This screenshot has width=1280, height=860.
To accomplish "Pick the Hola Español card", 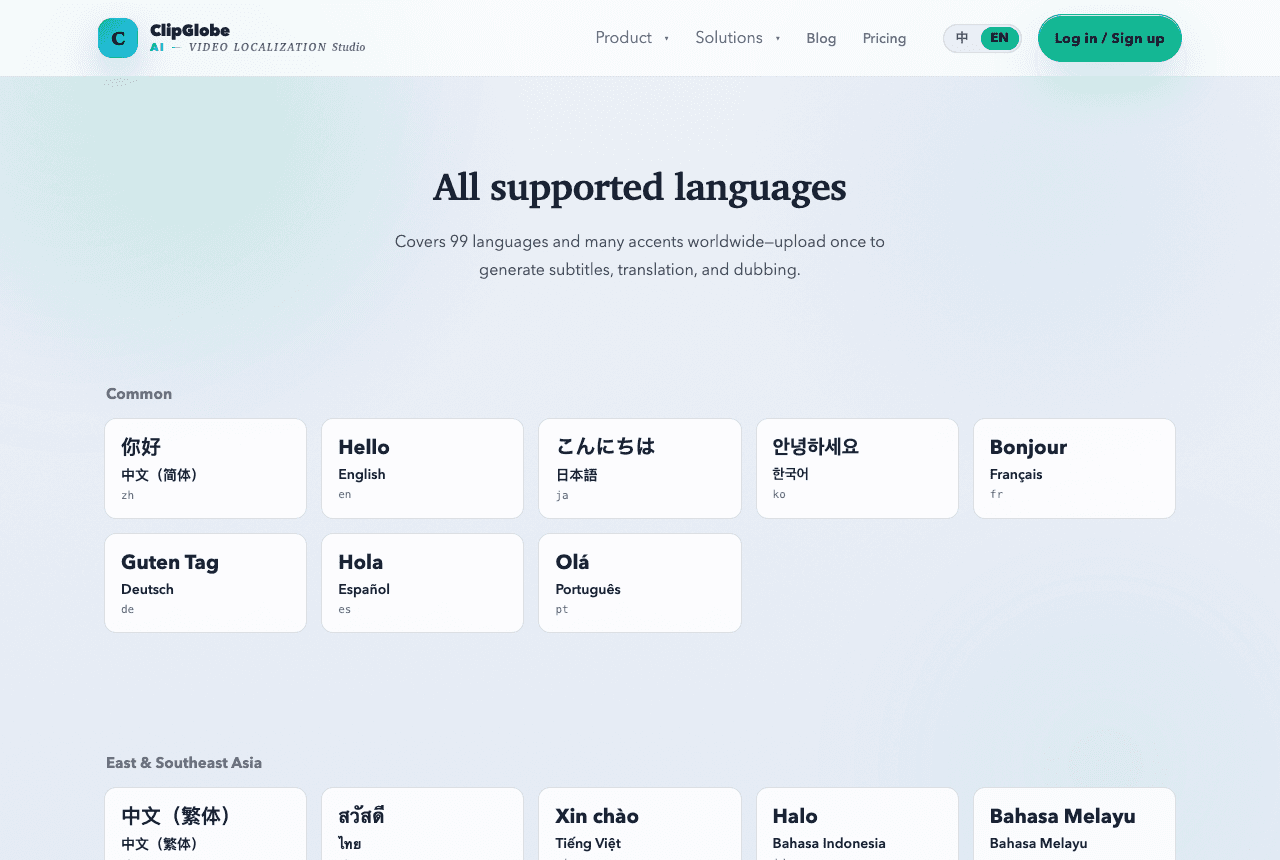I will click(x=422, y=583).
